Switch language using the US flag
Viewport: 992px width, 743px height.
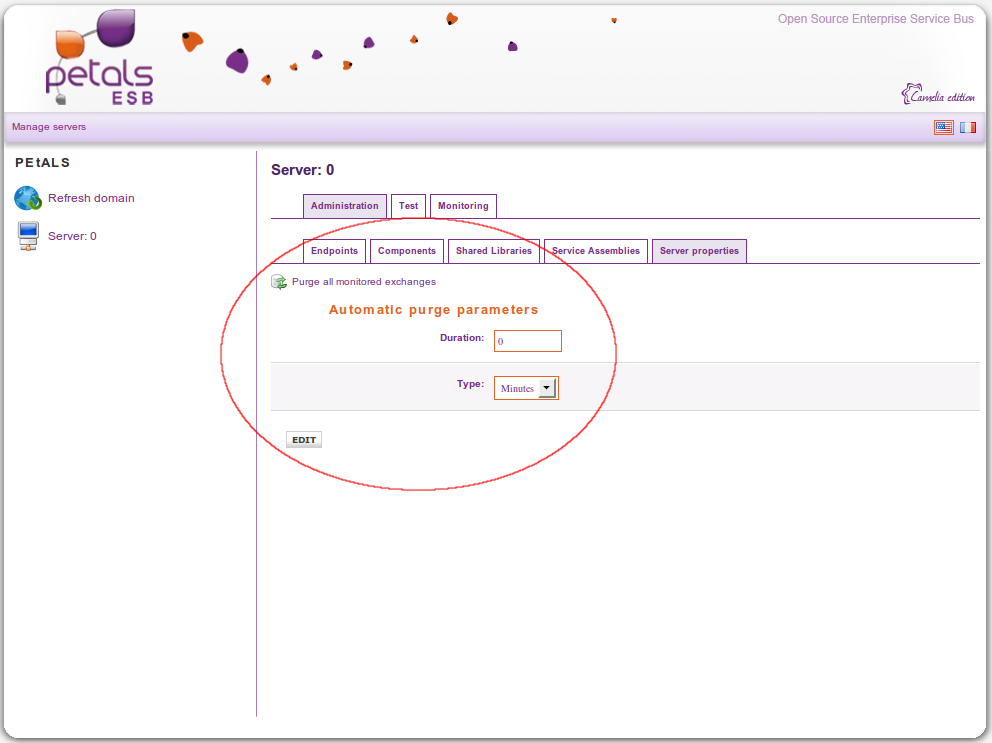943,127
